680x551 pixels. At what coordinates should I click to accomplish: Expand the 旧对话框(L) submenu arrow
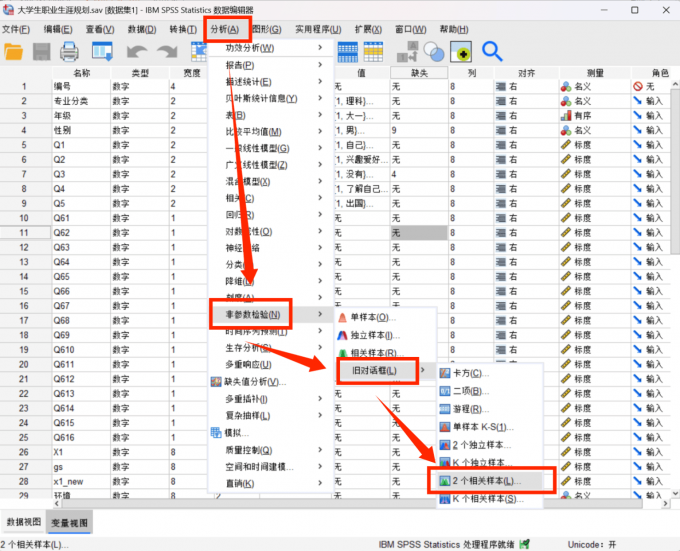click(423, 370)
